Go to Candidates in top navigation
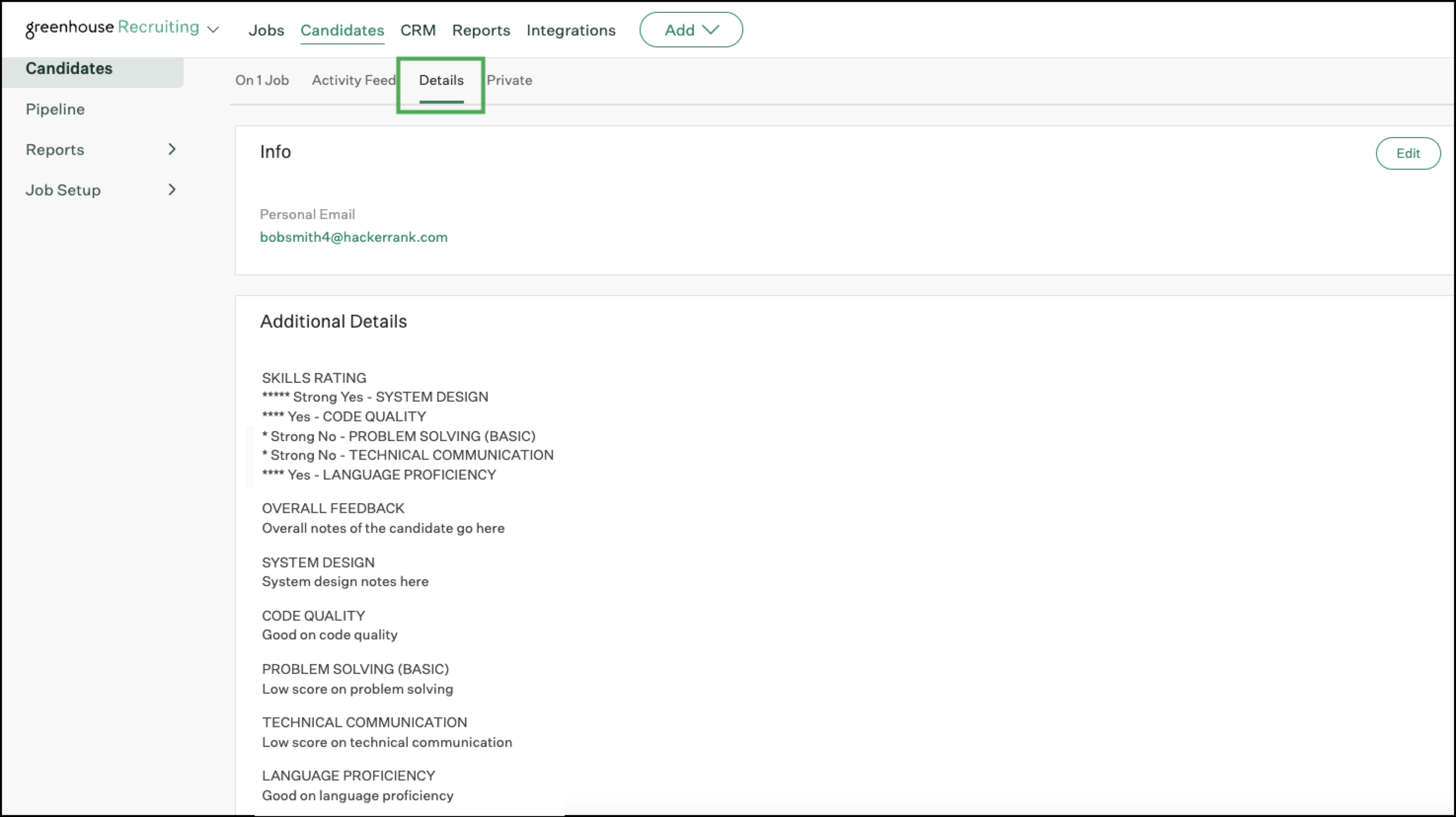The image size is (1456, 817). (x=342, y=30)
